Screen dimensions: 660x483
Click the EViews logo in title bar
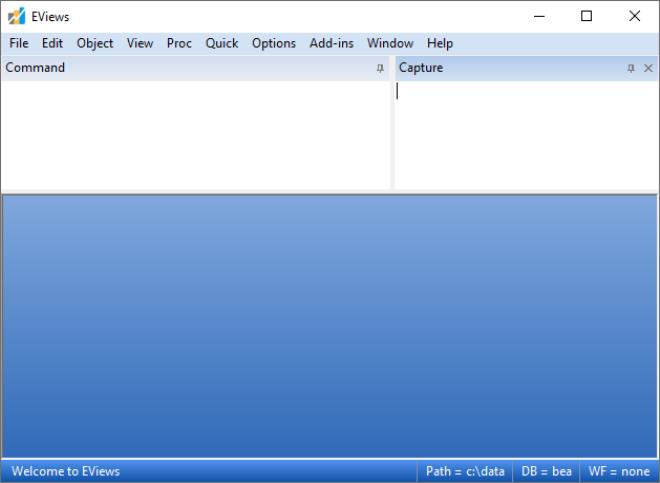click(16, 16)
